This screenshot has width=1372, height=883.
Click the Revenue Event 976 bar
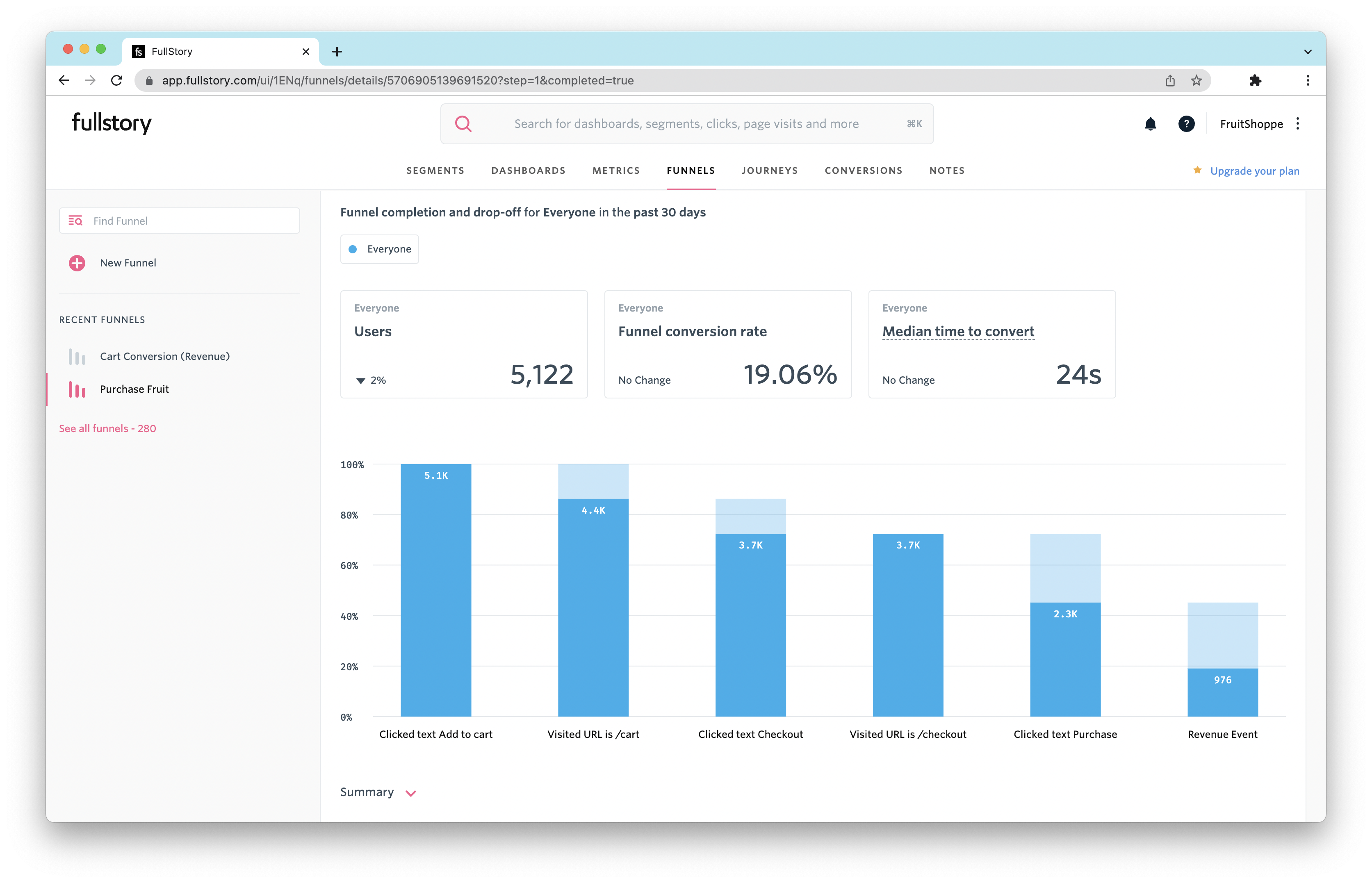click(x=1222, y=692)
